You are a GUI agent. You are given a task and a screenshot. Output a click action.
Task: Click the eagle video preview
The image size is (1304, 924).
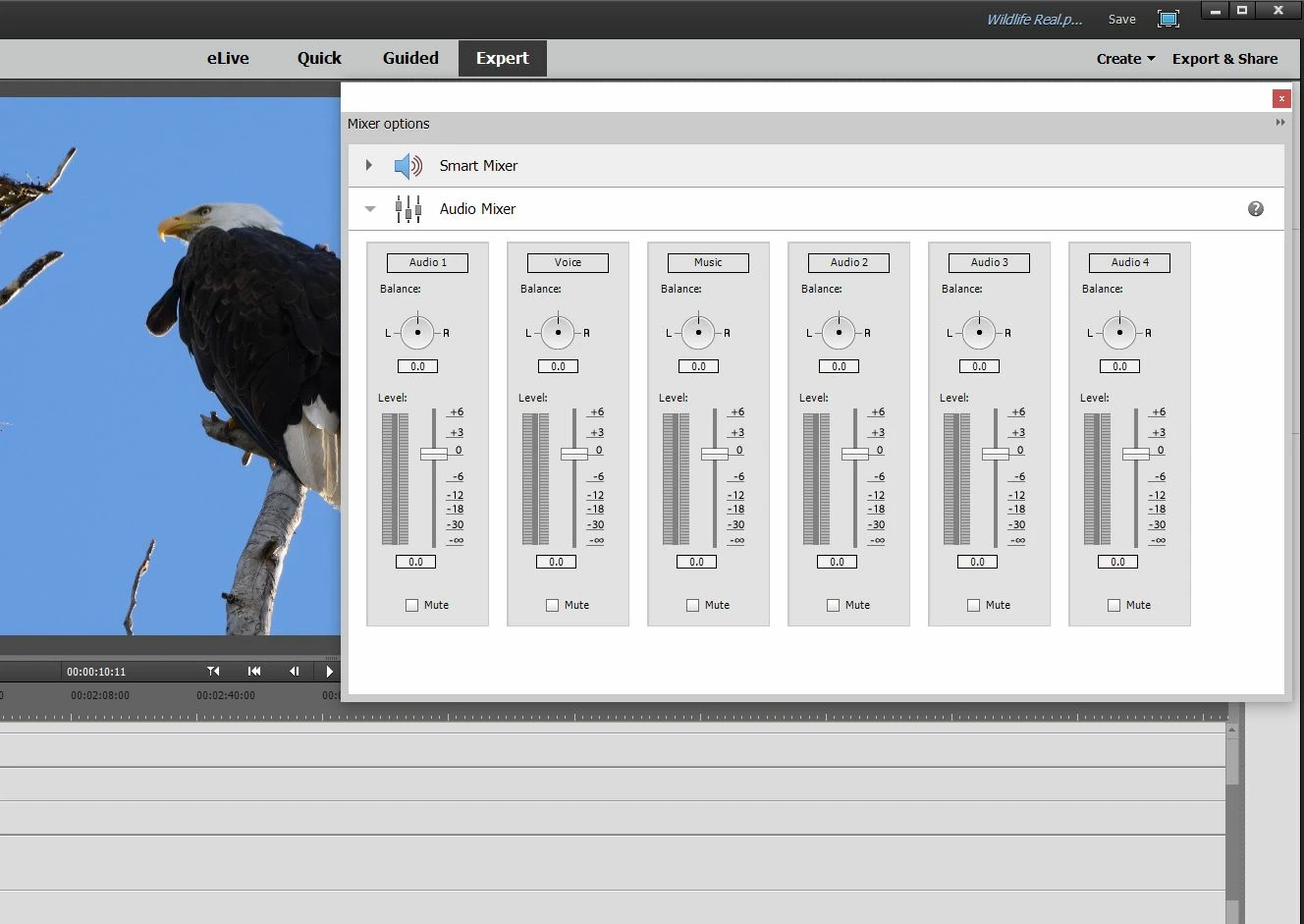tap(170, 365)
